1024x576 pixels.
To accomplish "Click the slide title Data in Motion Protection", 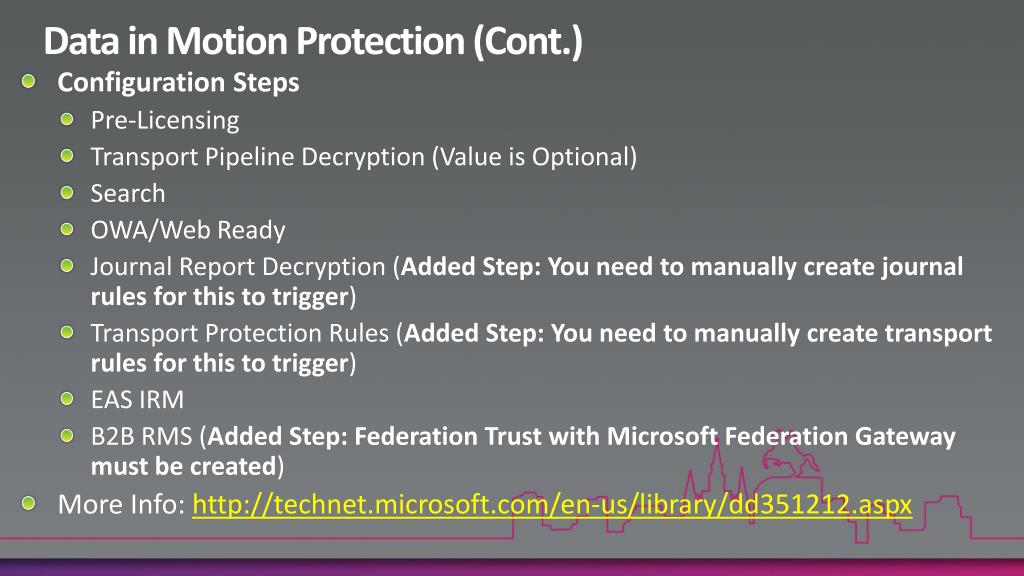I will [x=313, y=40].
